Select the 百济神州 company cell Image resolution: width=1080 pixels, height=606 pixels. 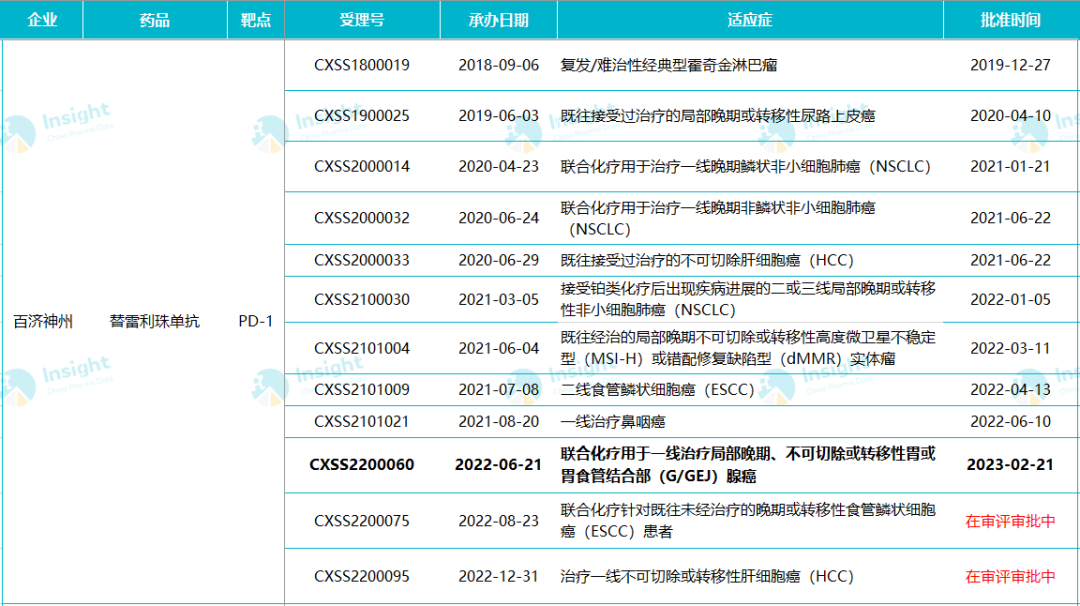point(43,322)
